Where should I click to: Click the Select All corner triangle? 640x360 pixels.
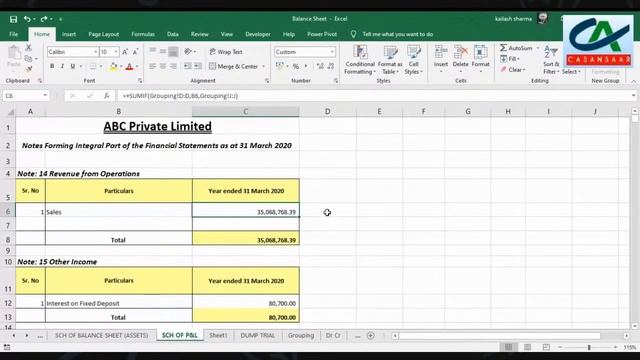click(10, 111)
